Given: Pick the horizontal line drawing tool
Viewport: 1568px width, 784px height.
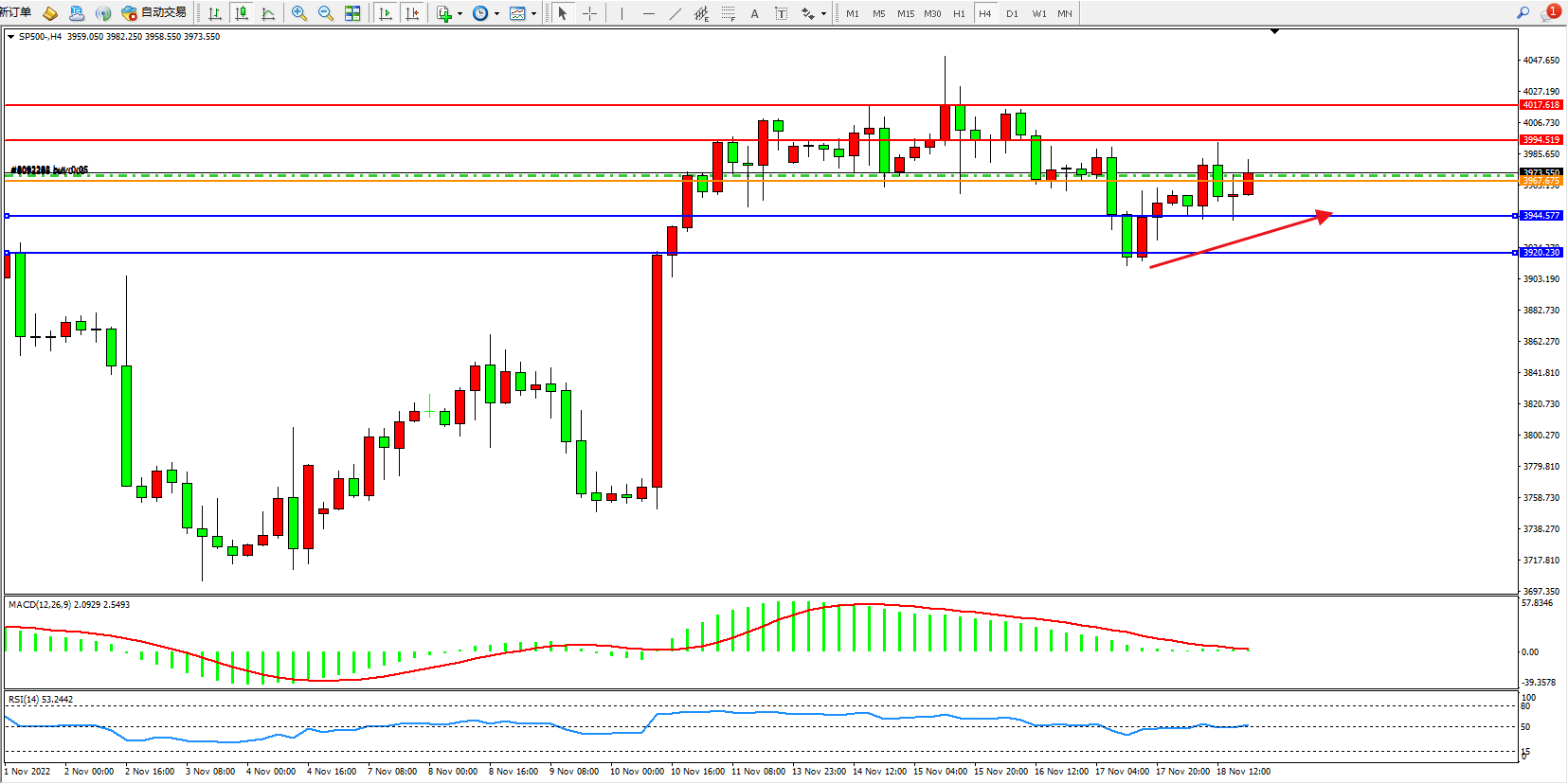Looking at the screenshot, I should (x=648, y=13).
